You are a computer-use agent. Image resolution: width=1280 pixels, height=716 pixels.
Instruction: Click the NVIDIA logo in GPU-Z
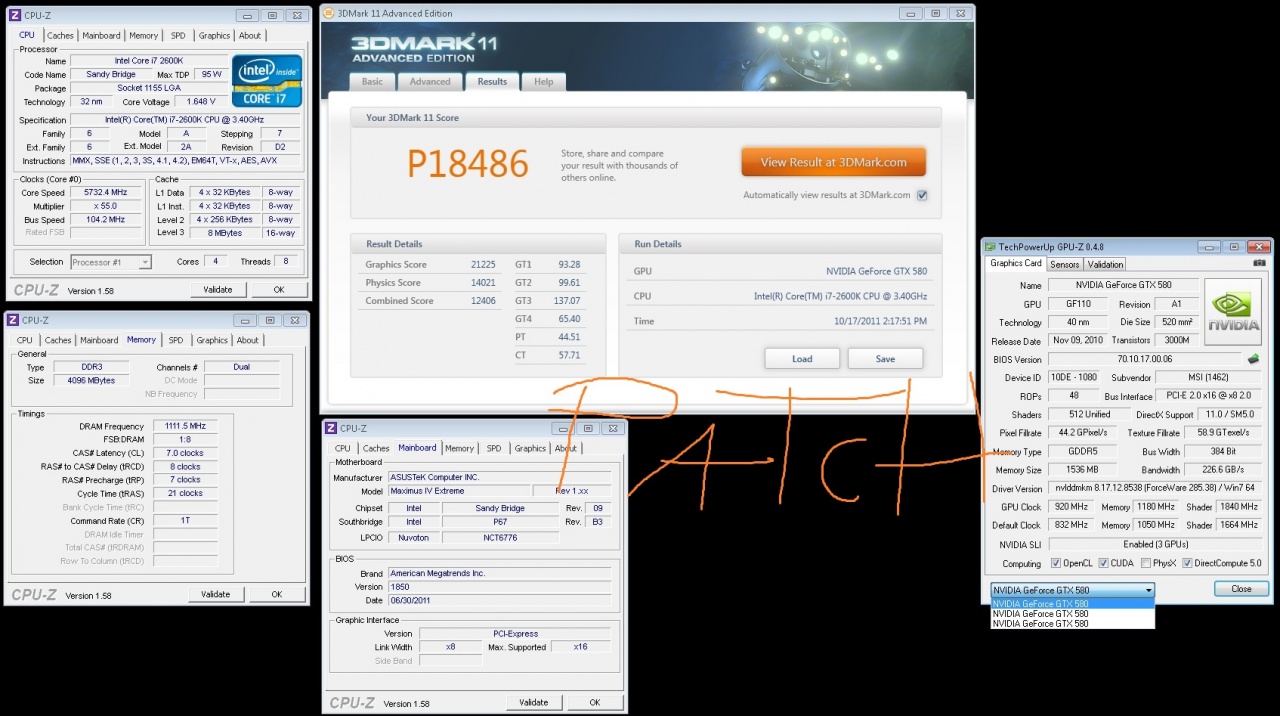[x=1233, y=312]
